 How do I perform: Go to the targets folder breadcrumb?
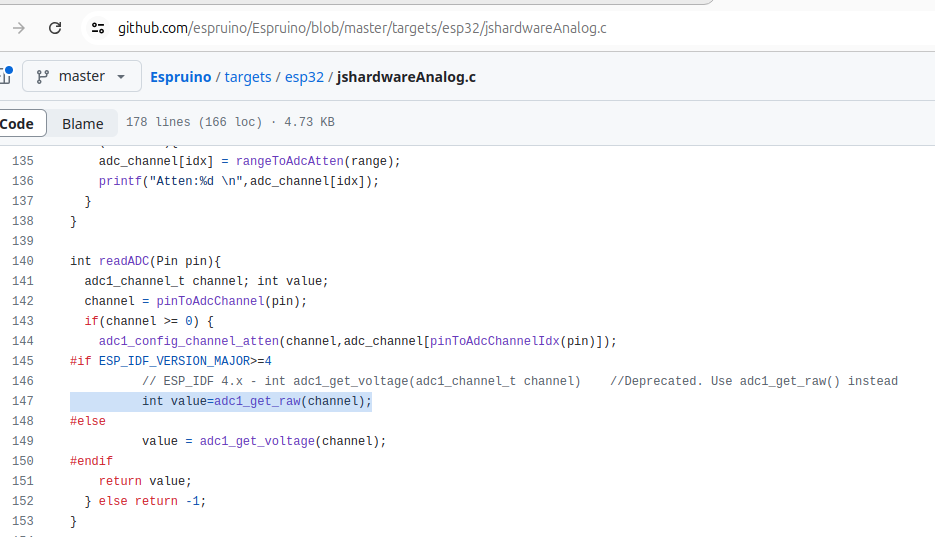247,77
